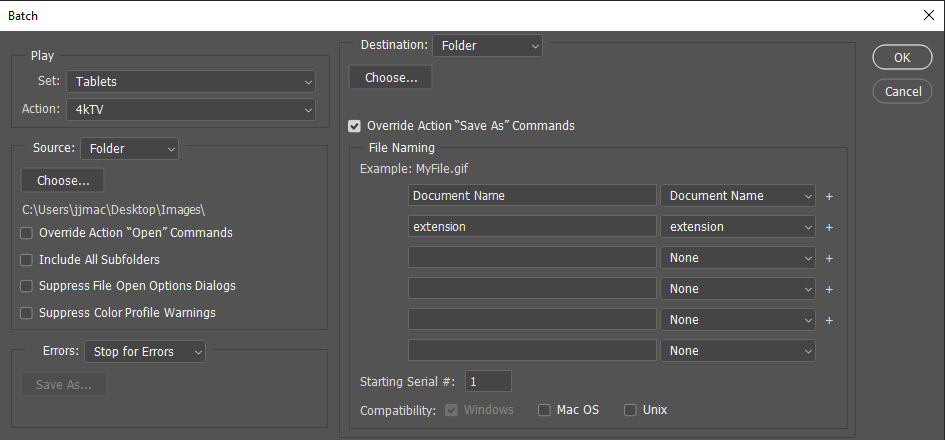Click the Starting Serial number field

click(x=488, y=381)
